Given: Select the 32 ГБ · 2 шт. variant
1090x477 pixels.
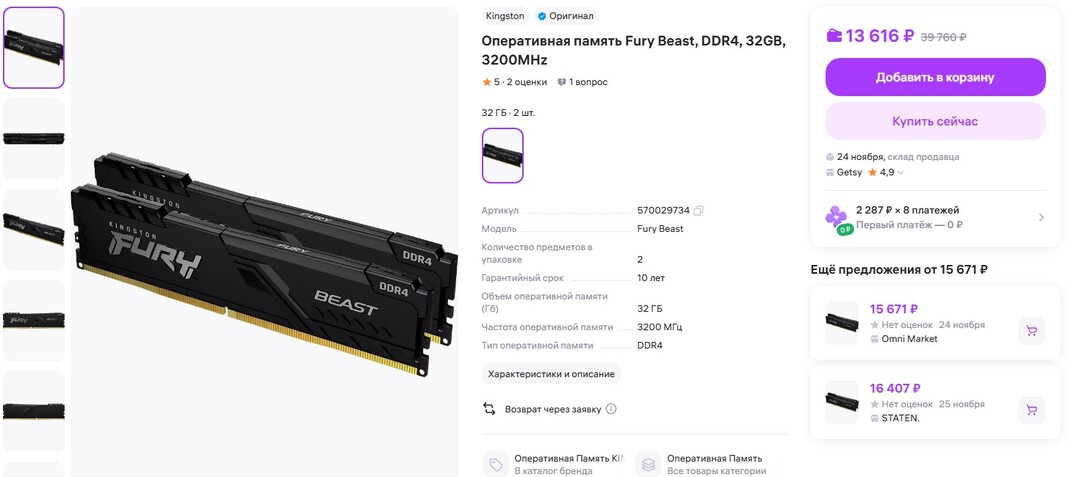Looking at the screenshot, I should pos(503,156).
